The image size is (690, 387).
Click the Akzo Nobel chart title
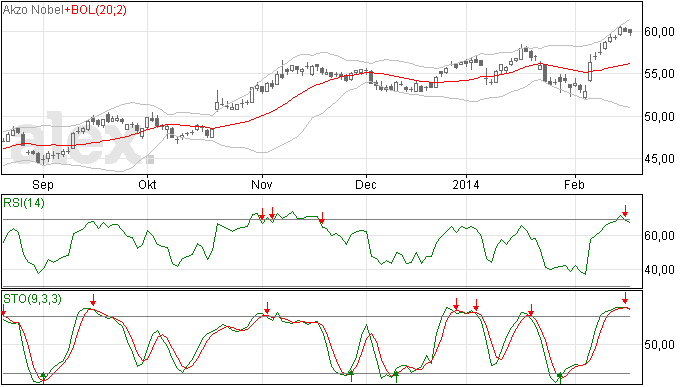(x=33, y=10)
